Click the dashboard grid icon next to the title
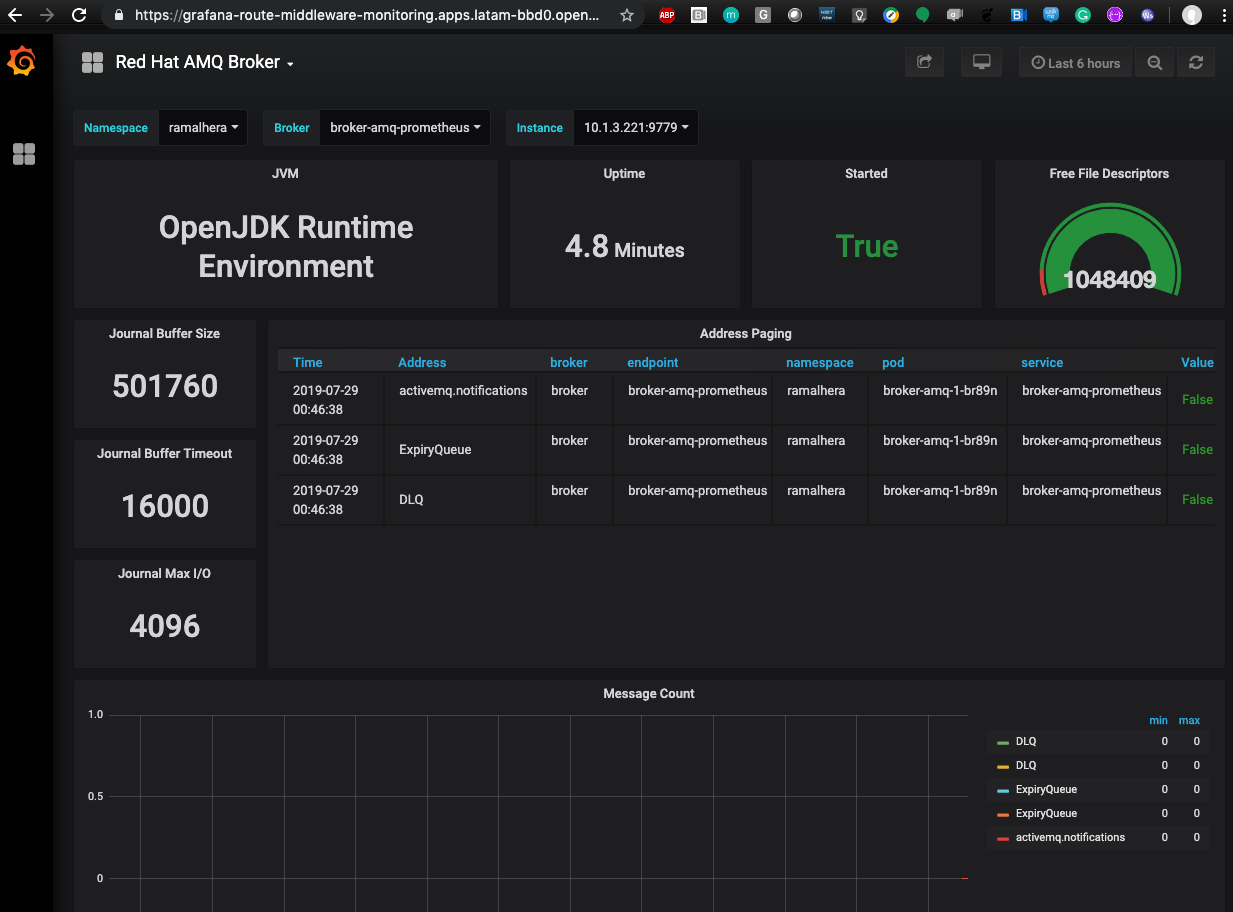Viewport: 1233px width, 912px height. point(92,62)
